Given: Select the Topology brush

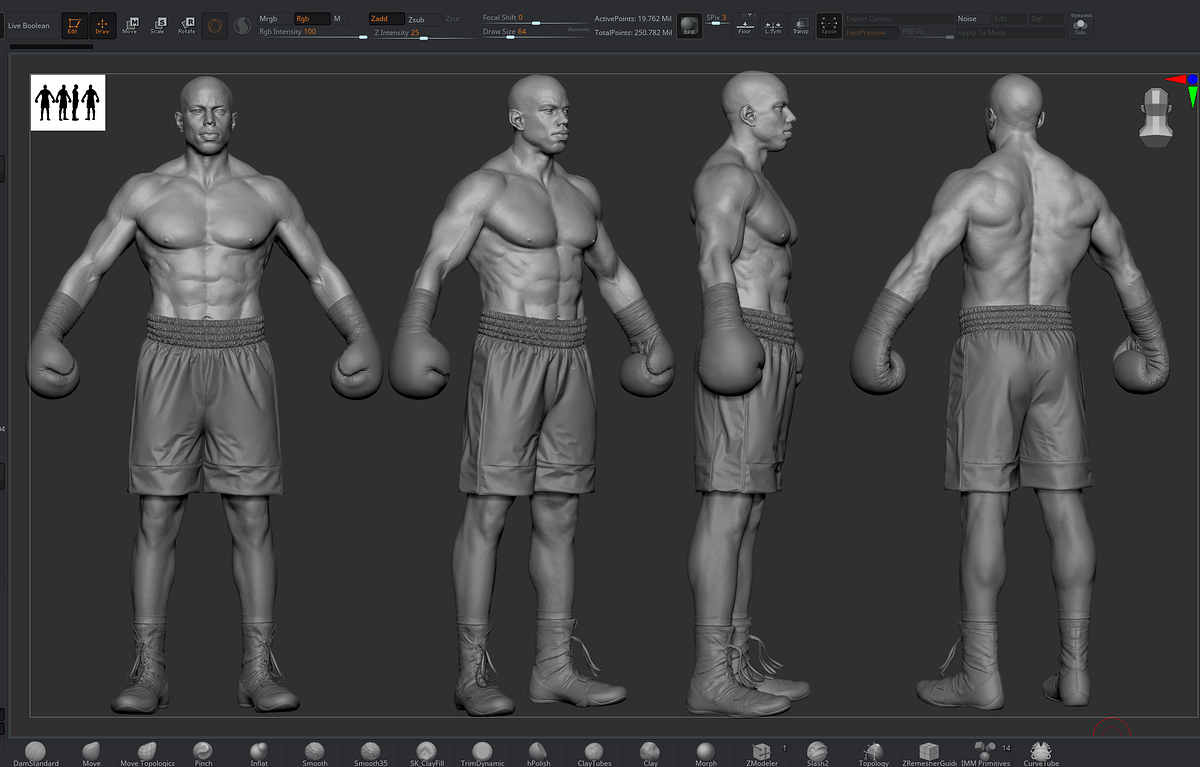Looking at the screenshot, I should (x=873, y=754).
